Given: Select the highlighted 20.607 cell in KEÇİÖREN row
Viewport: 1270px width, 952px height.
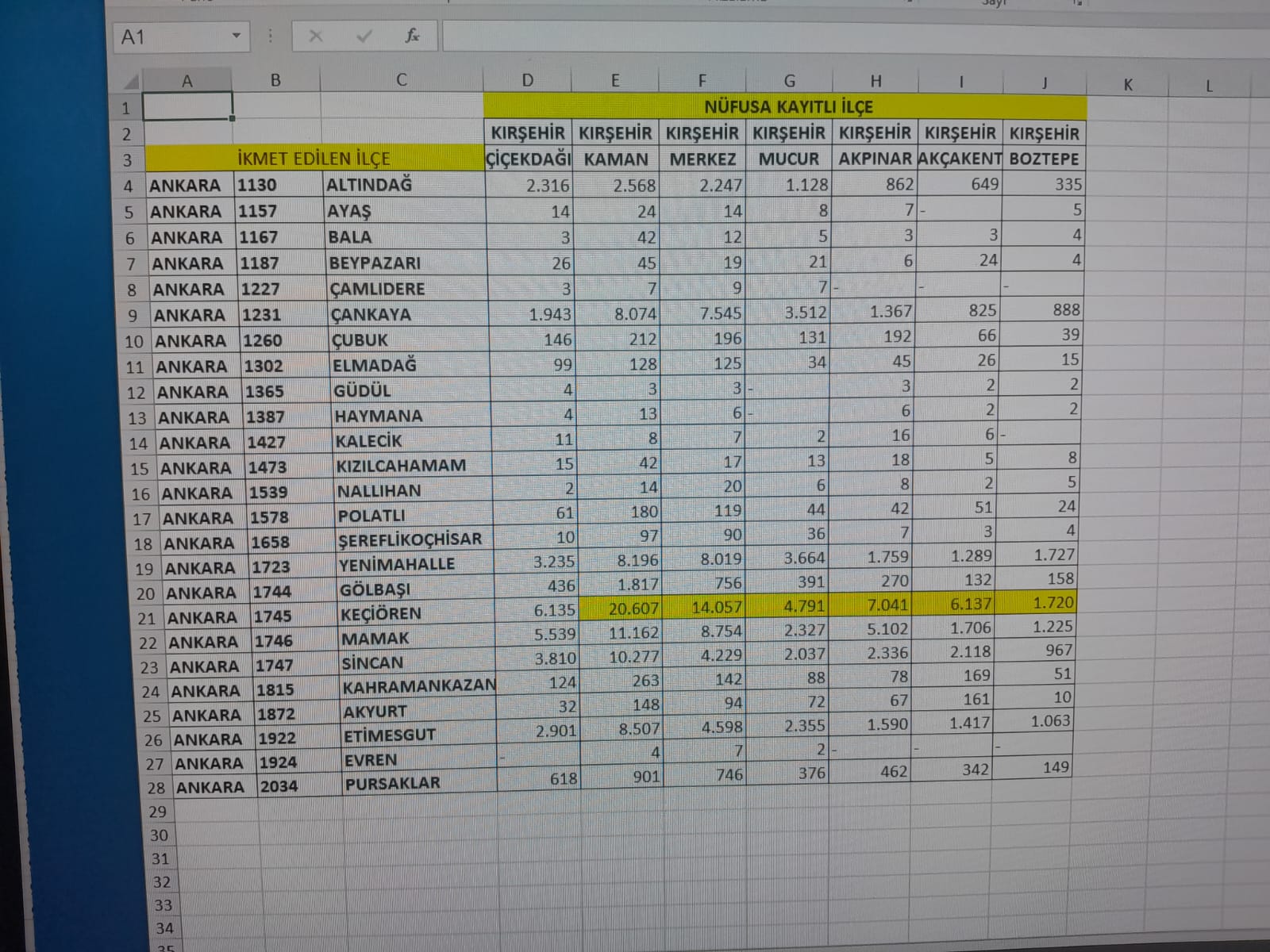Looking at the screenshot, I should tap(622, 608).
